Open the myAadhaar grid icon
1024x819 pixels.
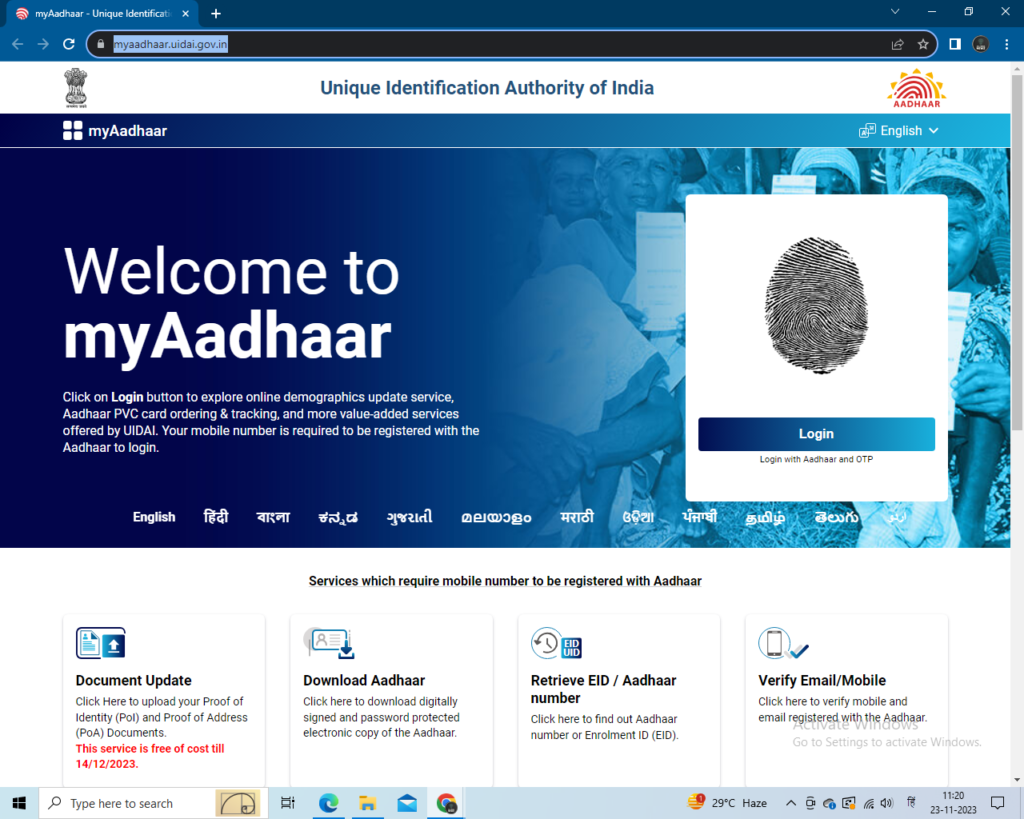(72, 131)
